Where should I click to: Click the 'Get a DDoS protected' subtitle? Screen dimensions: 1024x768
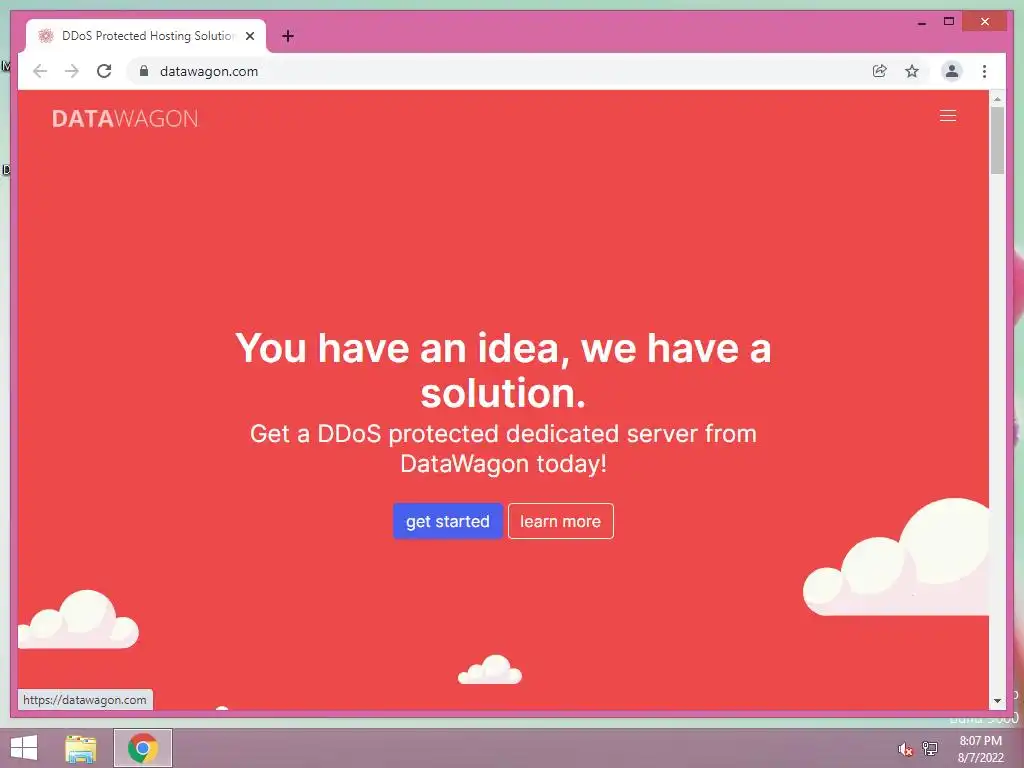(503, 449)
